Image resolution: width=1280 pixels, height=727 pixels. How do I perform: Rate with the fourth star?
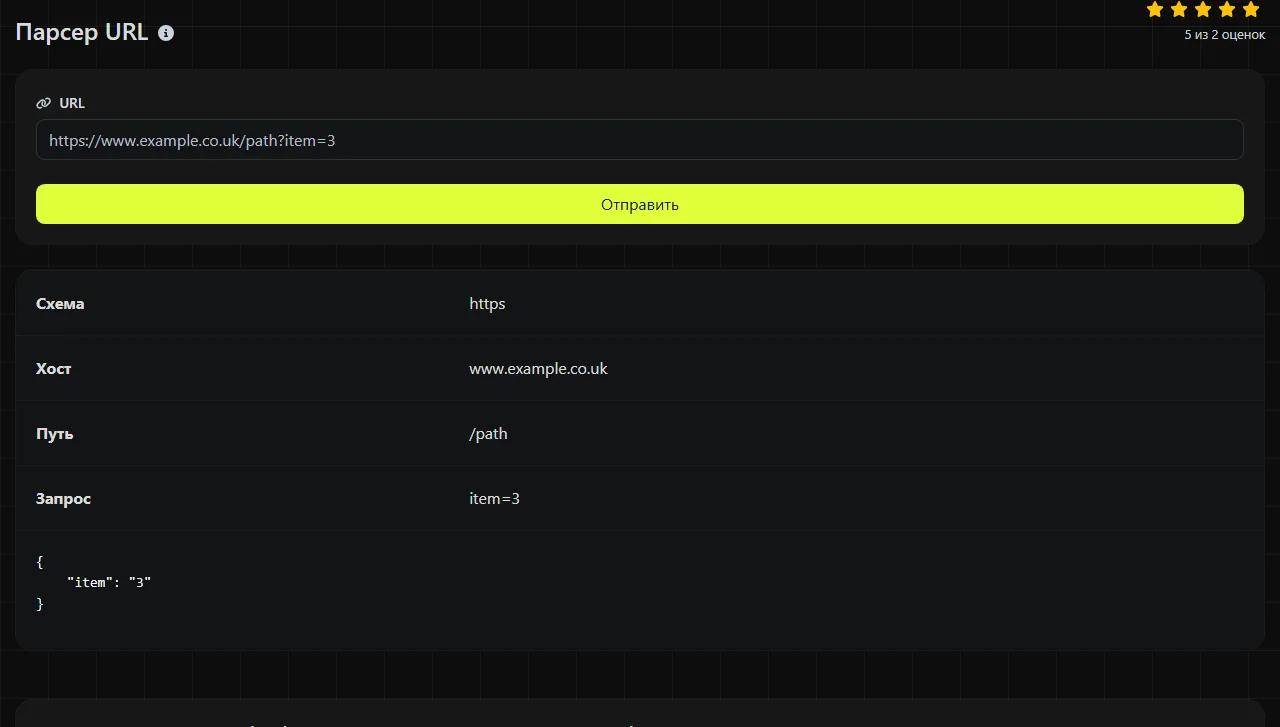1227,10
